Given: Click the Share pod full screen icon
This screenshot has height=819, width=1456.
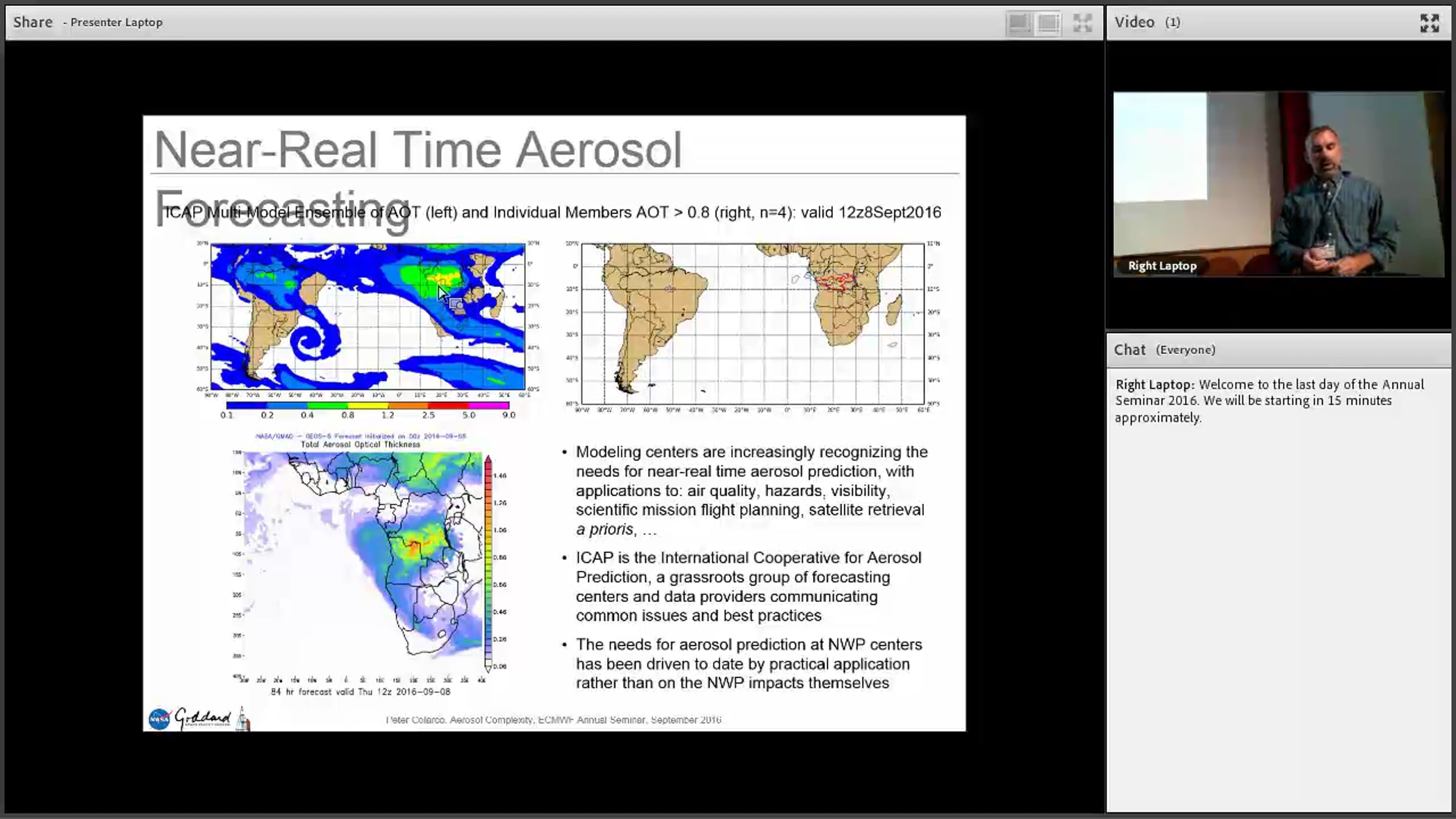Looking at the screenshot, I should tap(1082, 23).
